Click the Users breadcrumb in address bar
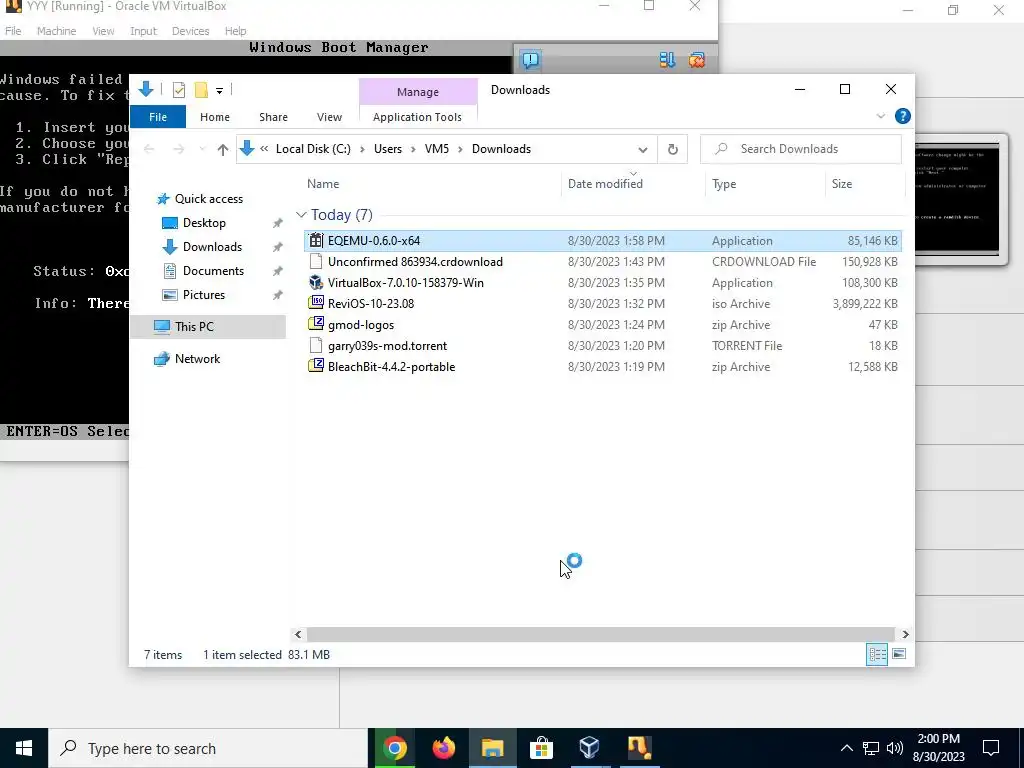This screenshot has width=1024, height=768. [388, 149]
